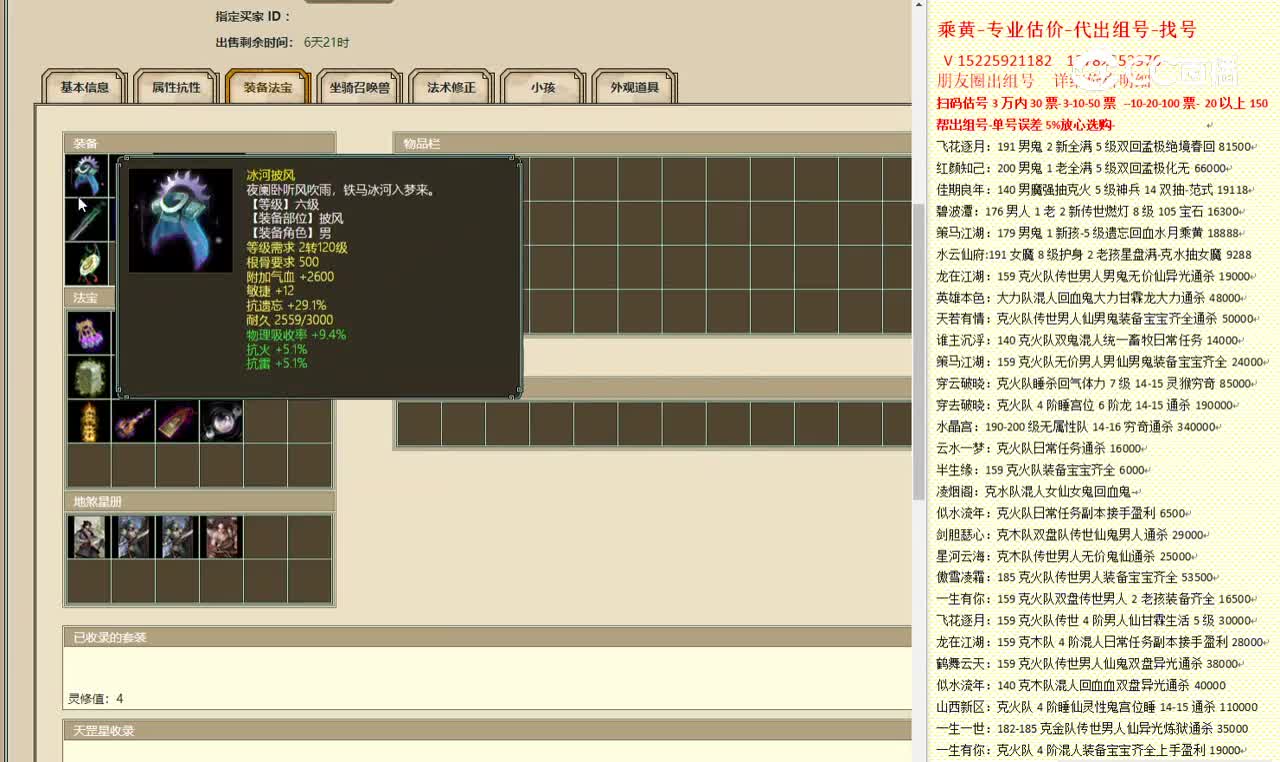Click the 飞花逐月 191 男鬼 81500 listing
Image resolution: width=1280 pixels, height=762 pixels.
click(x=1094, y=146)
